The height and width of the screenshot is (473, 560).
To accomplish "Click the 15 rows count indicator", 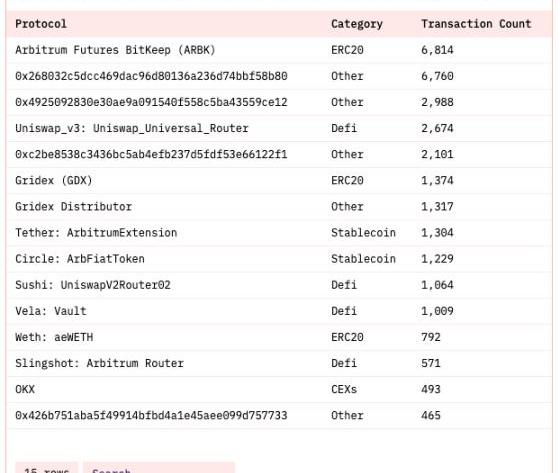I will (x=46, y=468).
